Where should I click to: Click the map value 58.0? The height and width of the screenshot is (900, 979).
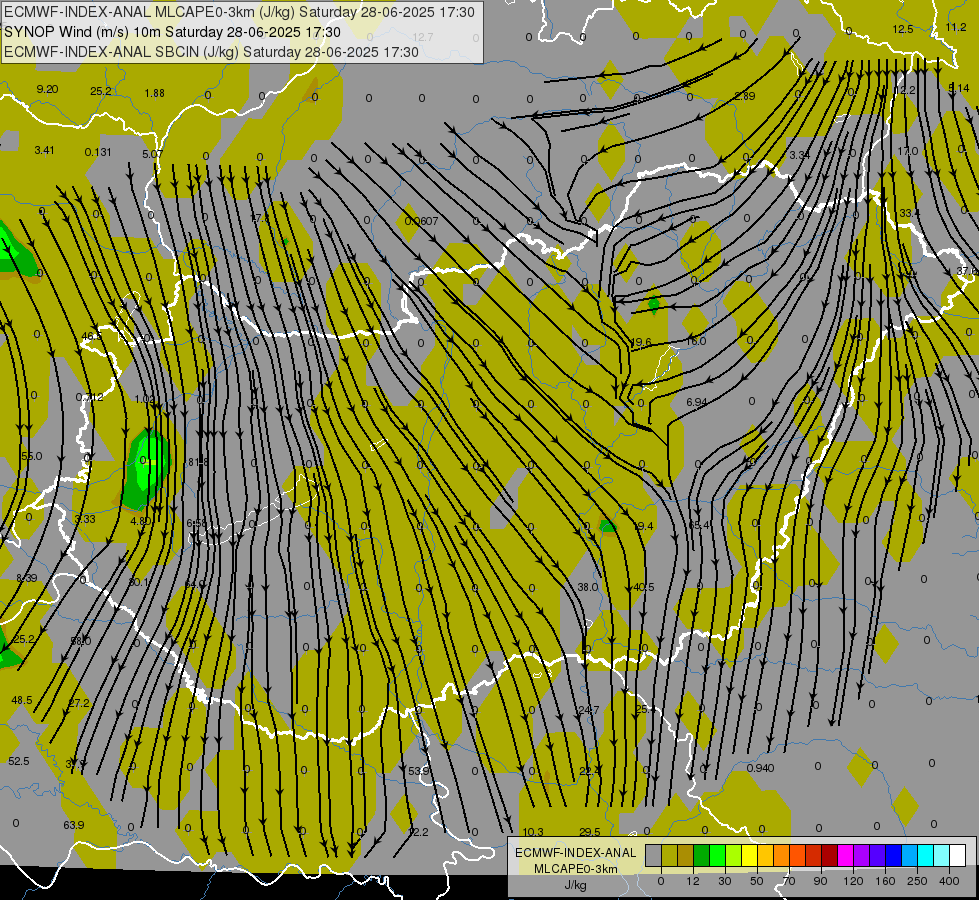[x=81, y=641]
